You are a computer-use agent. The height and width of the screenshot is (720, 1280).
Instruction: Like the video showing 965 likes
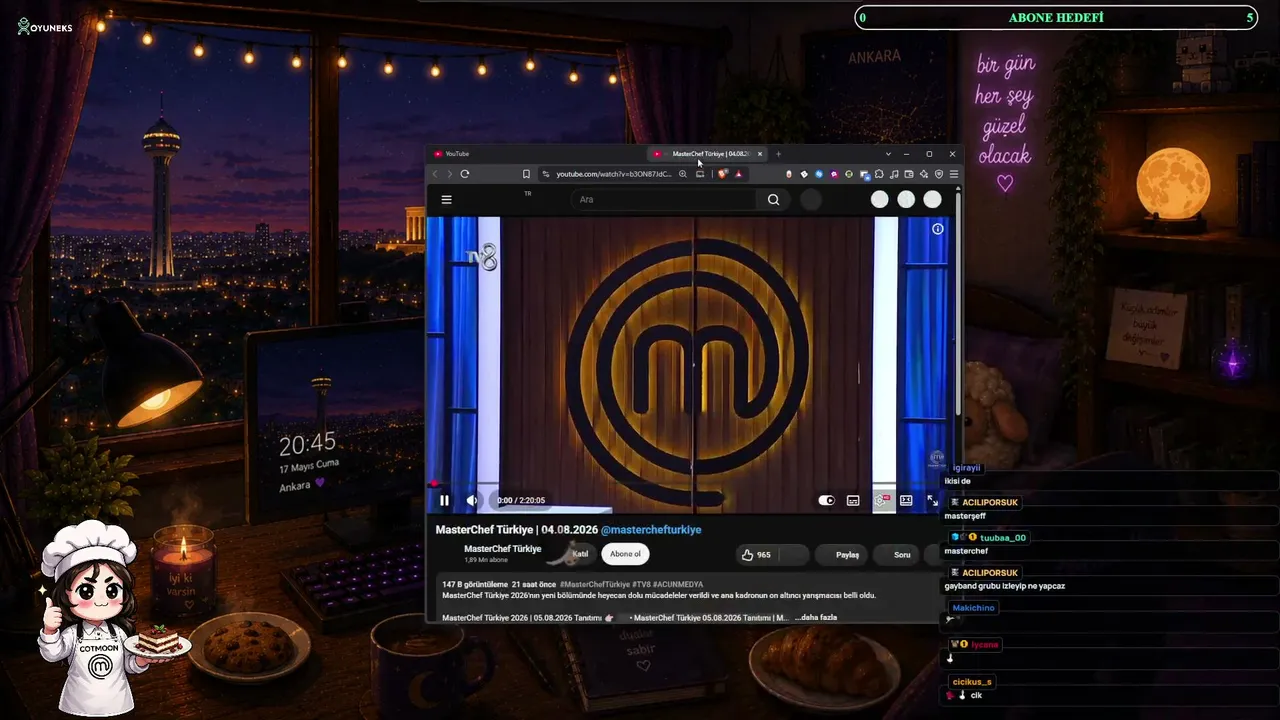pyautogui.click(x=756, y=554)
